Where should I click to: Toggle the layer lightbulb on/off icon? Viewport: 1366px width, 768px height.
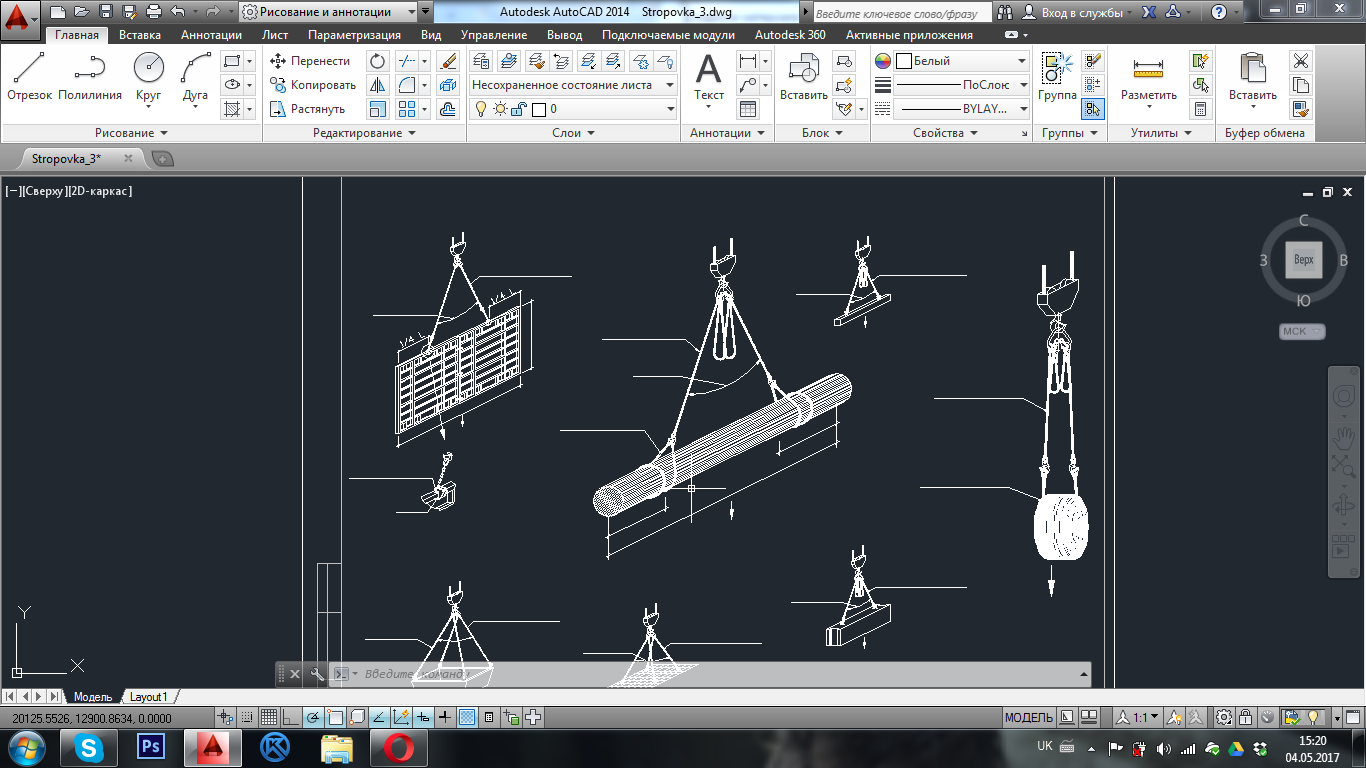coord(480,109)
